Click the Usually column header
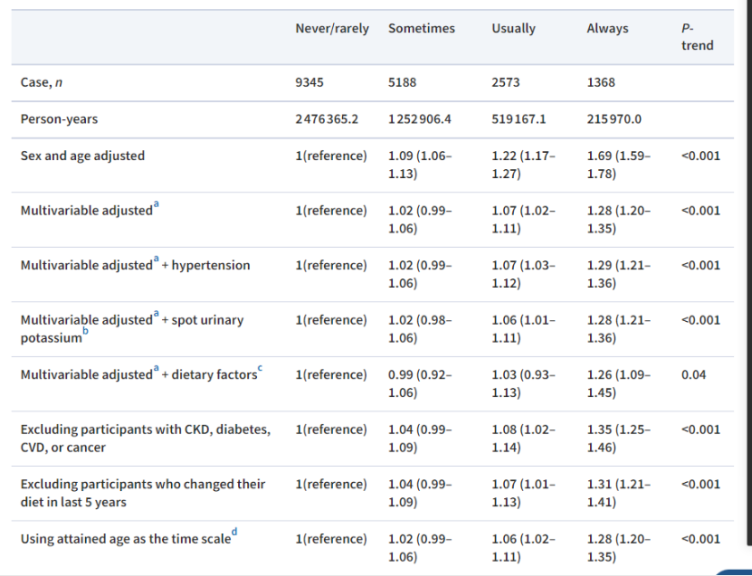The image size is (752, 576). click(513, 29)
